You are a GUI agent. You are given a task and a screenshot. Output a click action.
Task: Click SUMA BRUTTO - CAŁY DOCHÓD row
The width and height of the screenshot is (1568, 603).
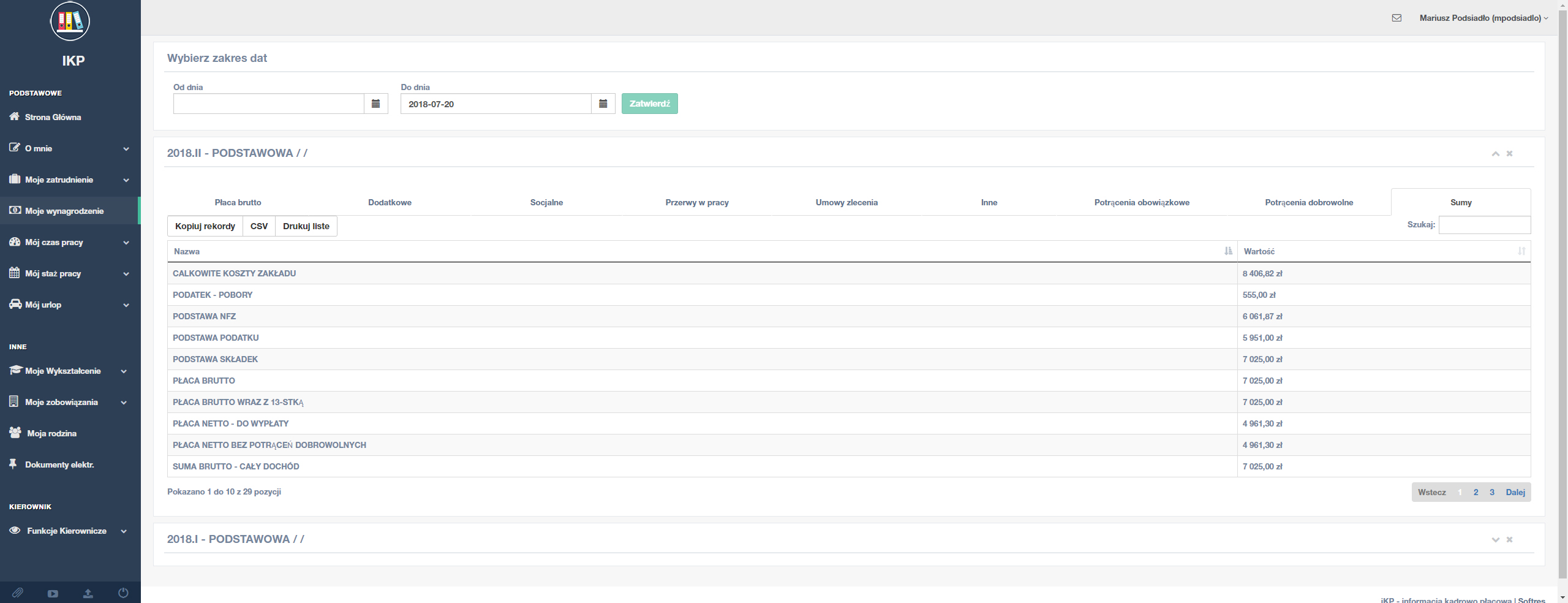tap(849, 466)
